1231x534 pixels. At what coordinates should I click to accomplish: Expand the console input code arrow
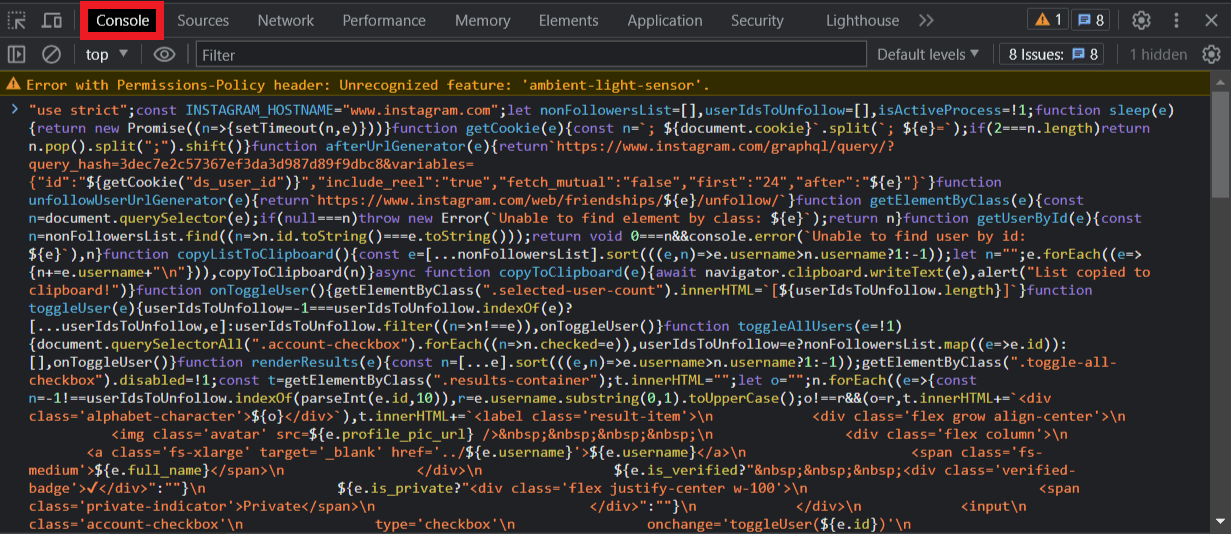[14, 109]
